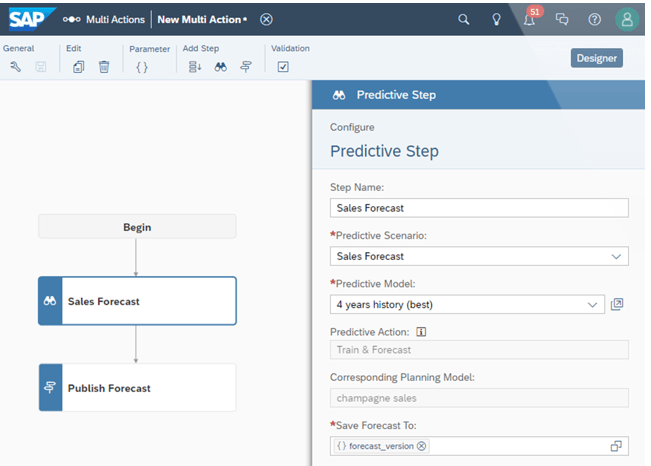
Task: Open the user profile avatar
Action: click(627, 19)
